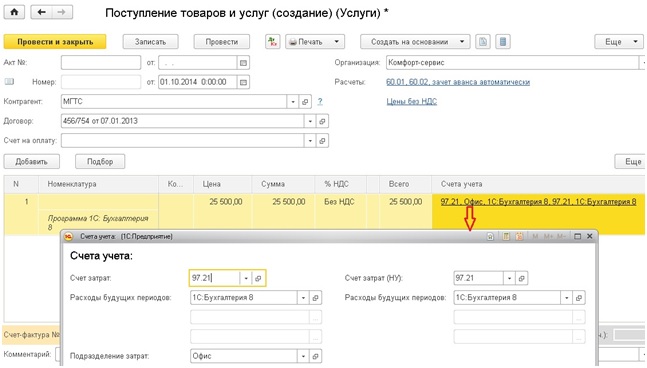Open the Цены без НДС link

pos(411,101)
